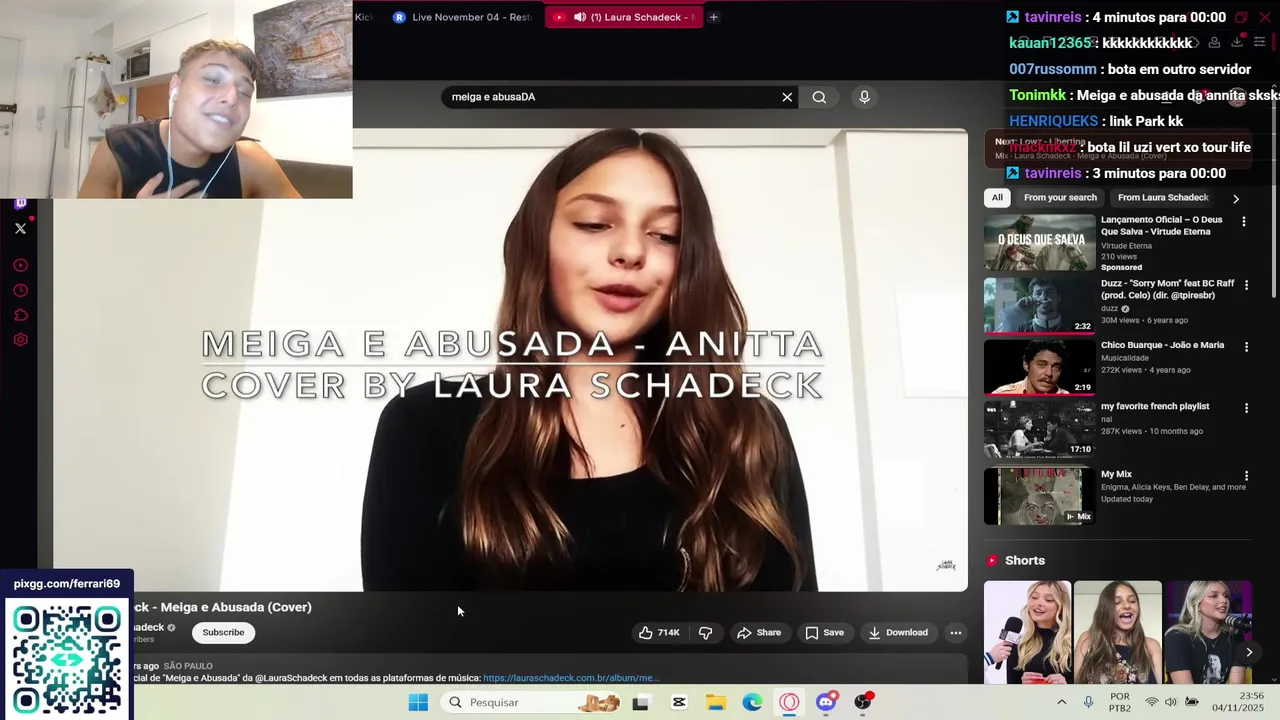
Task: Select the From Laura Schadeck chip
Action: click(1163, 197)
